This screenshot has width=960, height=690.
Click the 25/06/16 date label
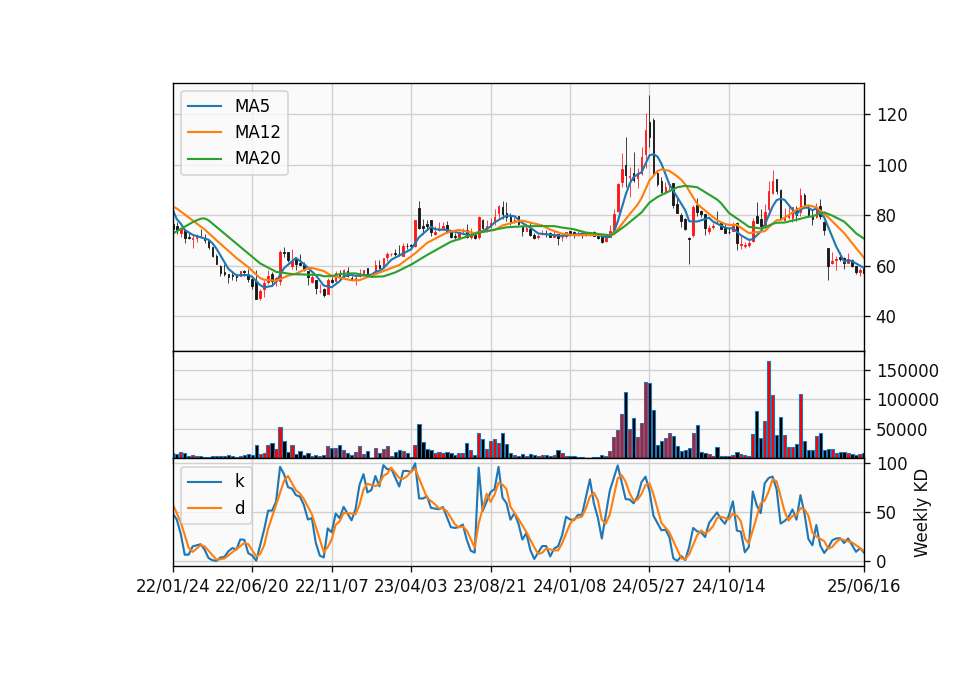tap(864, 586)
